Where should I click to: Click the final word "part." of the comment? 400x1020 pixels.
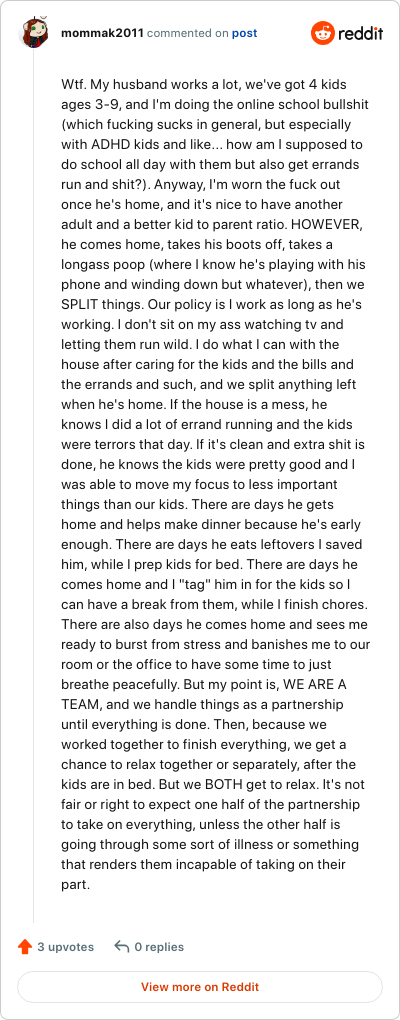pyautogui.click(x=73, y=883)
